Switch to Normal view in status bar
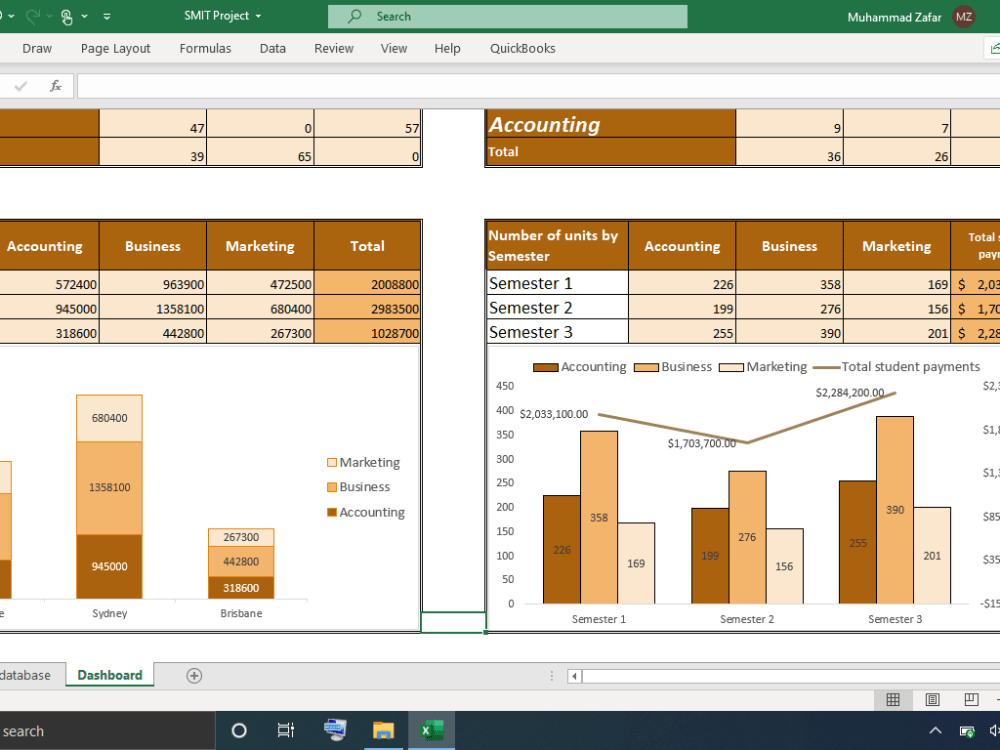The image size is (1000, 750). point(893,699)
